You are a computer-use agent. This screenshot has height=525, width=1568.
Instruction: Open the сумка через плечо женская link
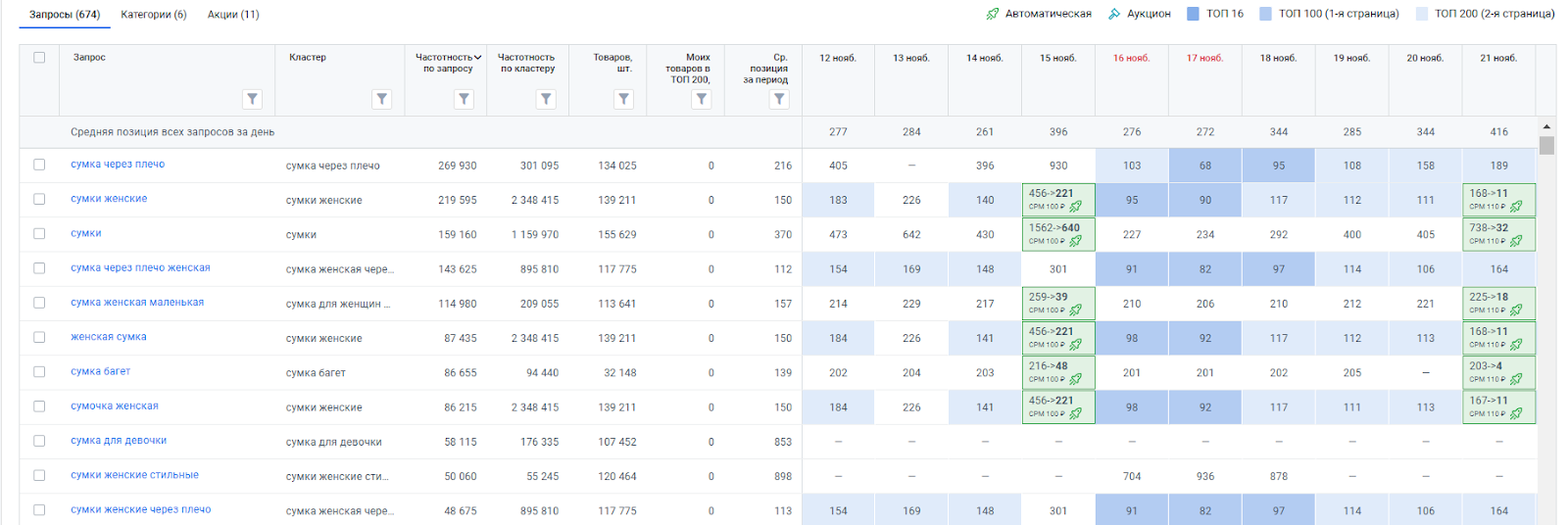click(x=140, y=267)
